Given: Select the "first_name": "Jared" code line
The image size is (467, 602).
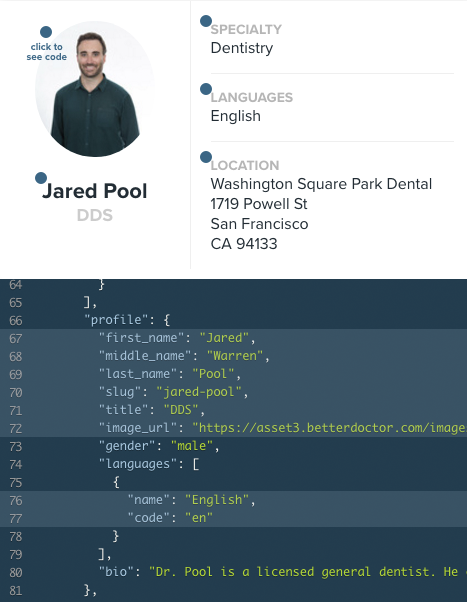Looking at the screenshot, I should point(234,338).
